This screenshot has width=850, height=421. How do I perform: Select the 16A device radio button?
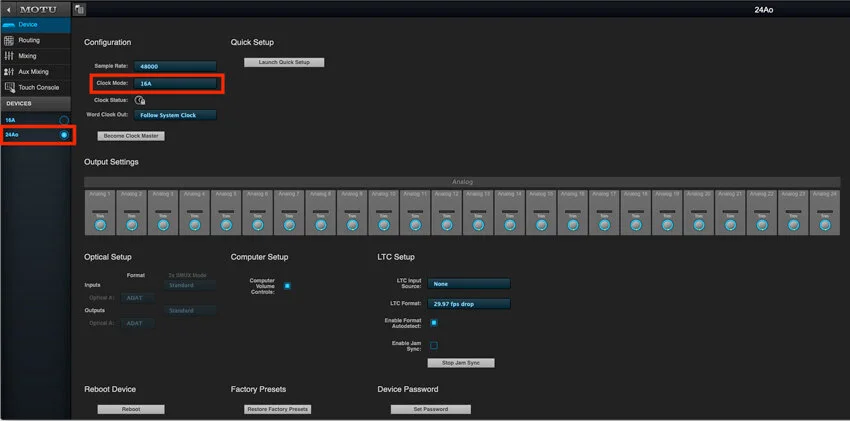point(64,120)
